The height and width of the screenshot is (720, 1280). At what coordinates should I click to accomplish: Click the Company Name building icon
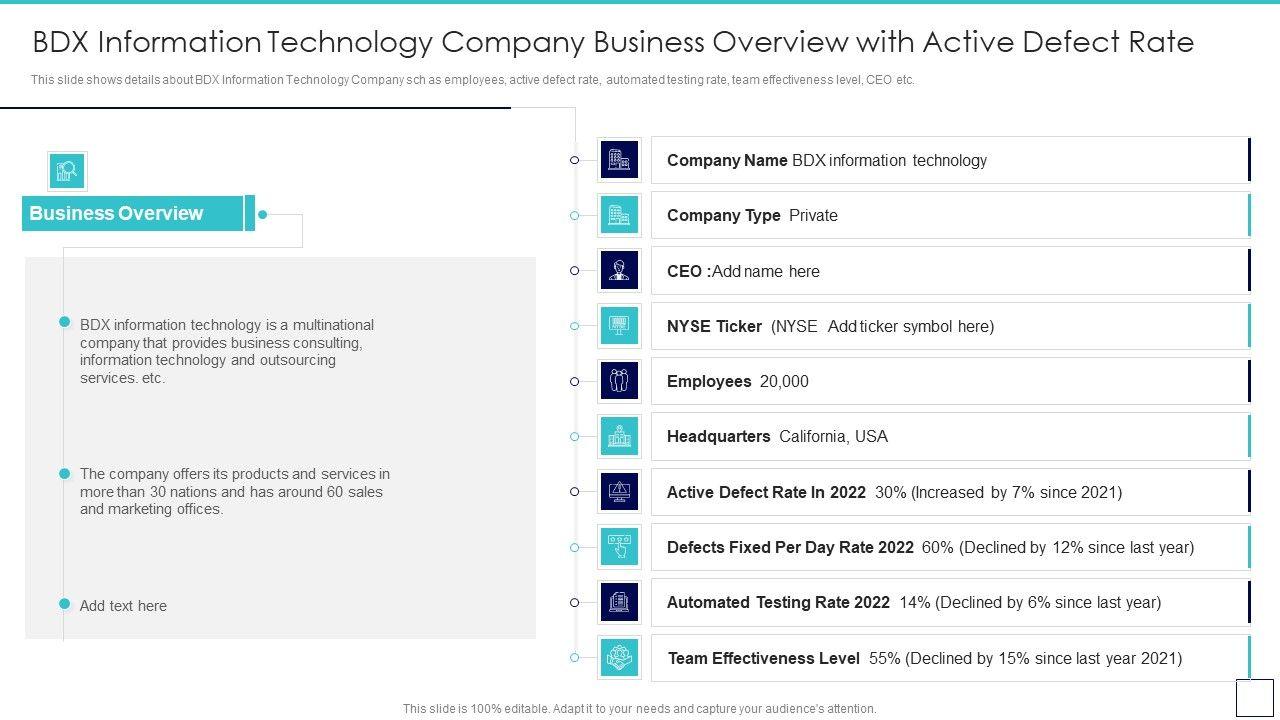click(619, 160)
